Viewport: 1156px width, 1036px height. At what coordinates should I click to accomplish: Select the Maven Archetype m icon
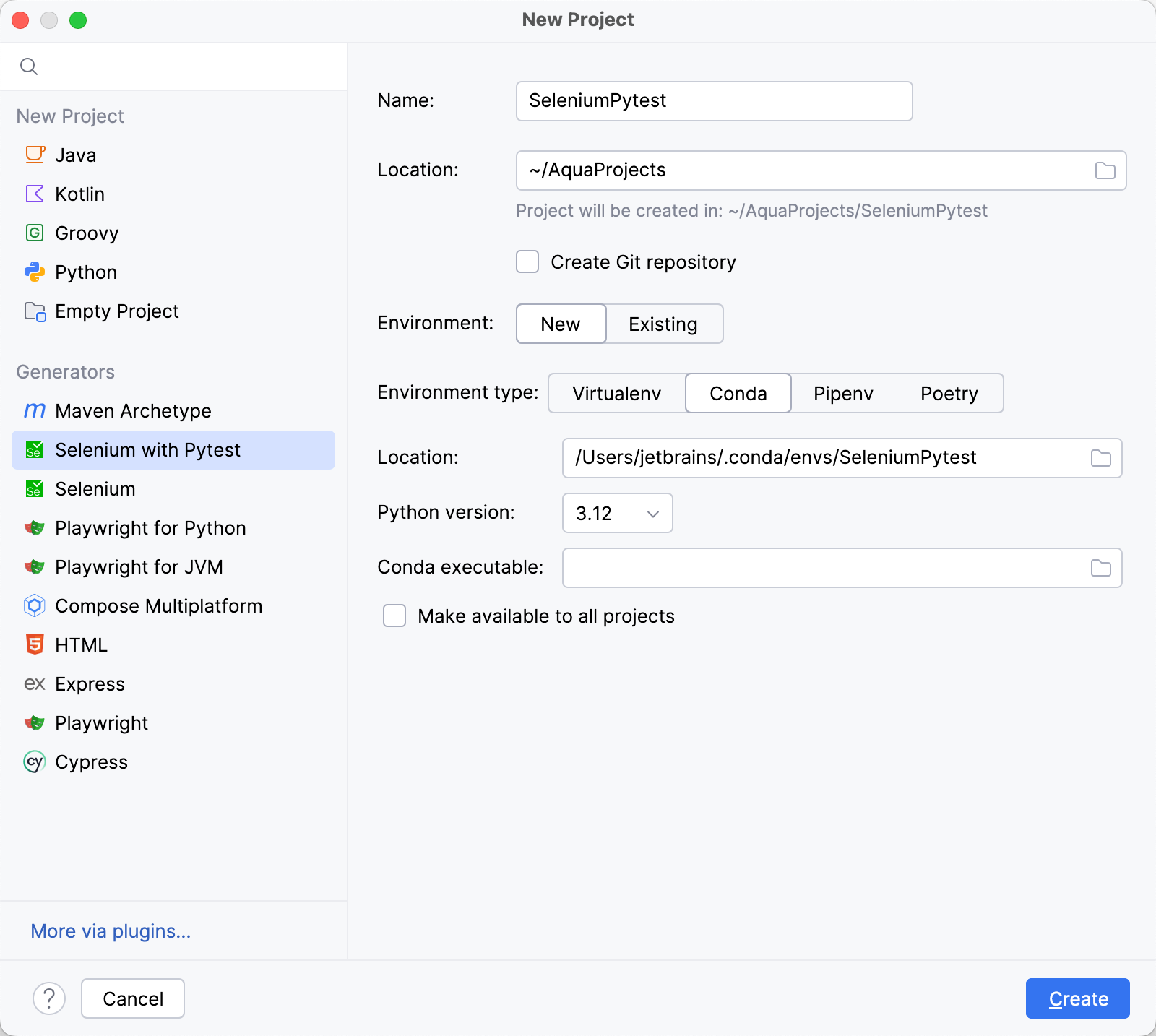coord(35,410)
